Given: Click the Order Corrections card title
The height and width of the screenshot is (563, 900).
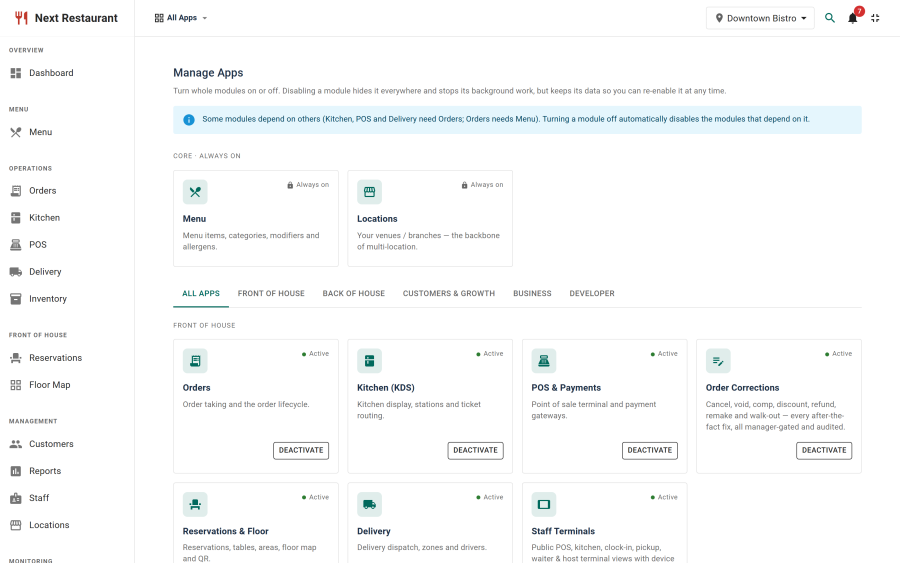Looking at the screenshot, I should [742, 388].
